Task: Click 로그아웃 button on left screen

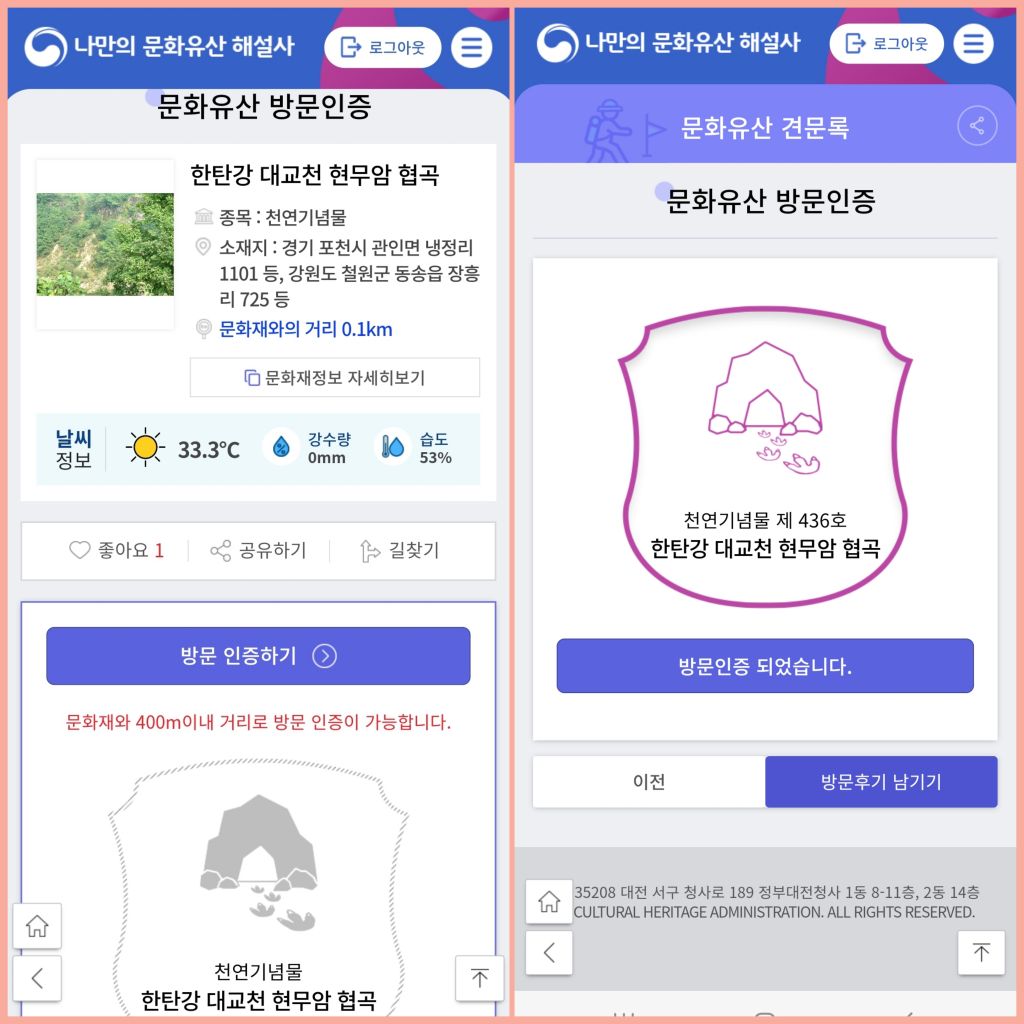Action: [383, 47]
